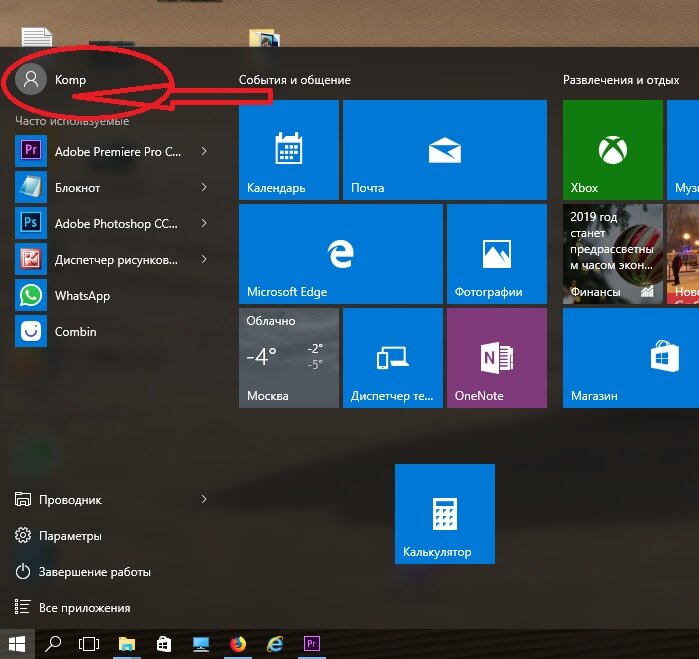This screenshot has width=699, height=659.
Task: Open the Календарь tile
Action: click(289, 150)
